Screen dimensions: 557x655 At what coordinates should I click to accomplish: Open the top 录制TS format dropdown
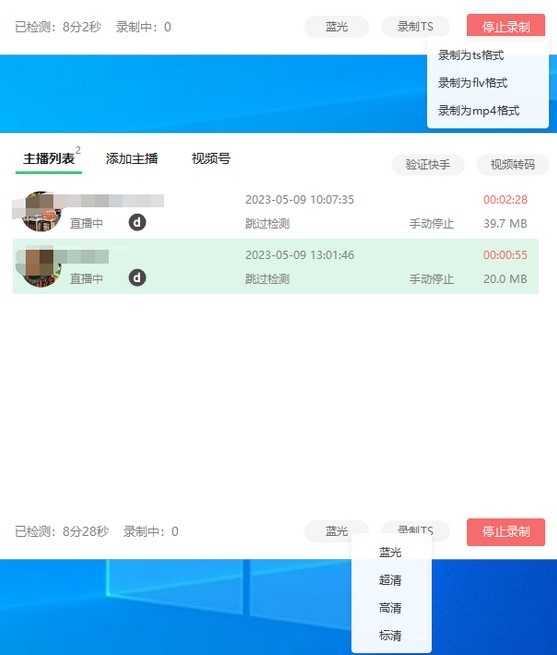415,27
